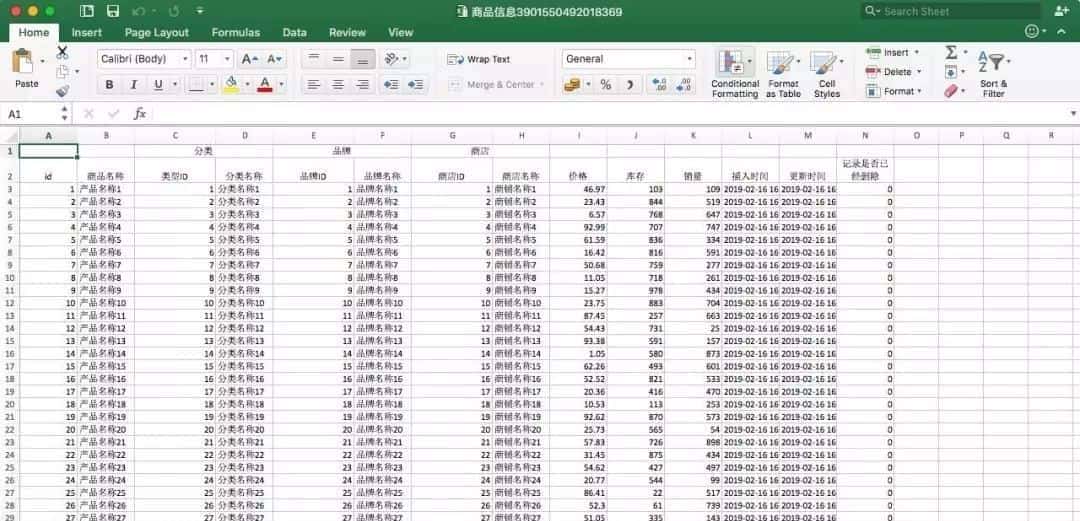Click the Undo arrow in title bar
The width and height of the screenshot is (1080, 521).
point(140,11)
